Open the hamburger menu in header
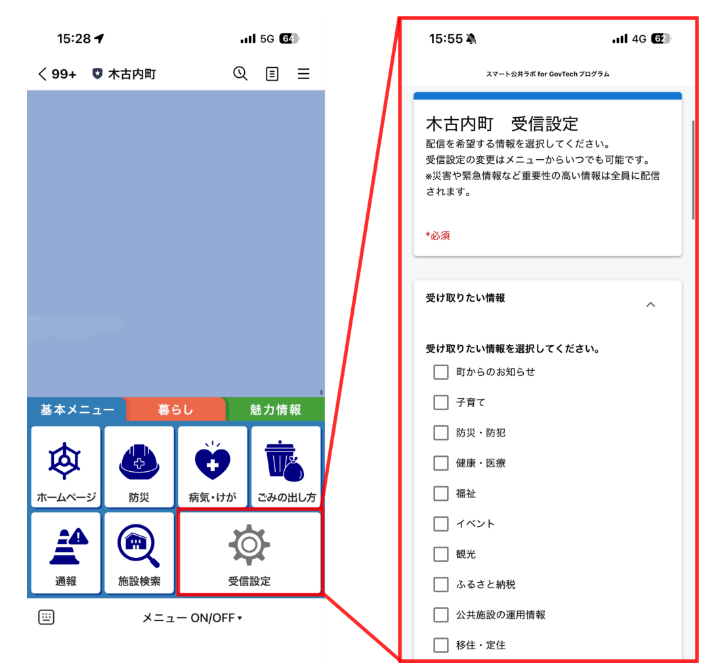Viewport: 712px width, 670px height. pos(303,74)
